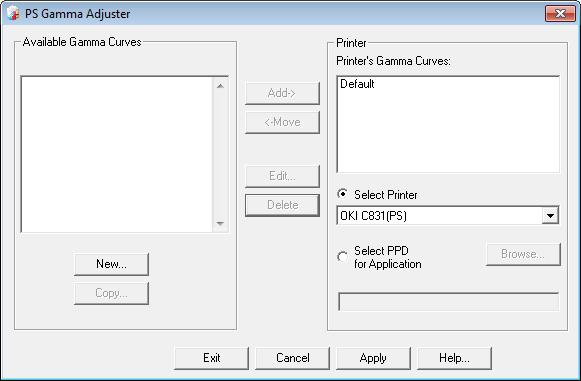Click the Browse... button

point(523,254)
